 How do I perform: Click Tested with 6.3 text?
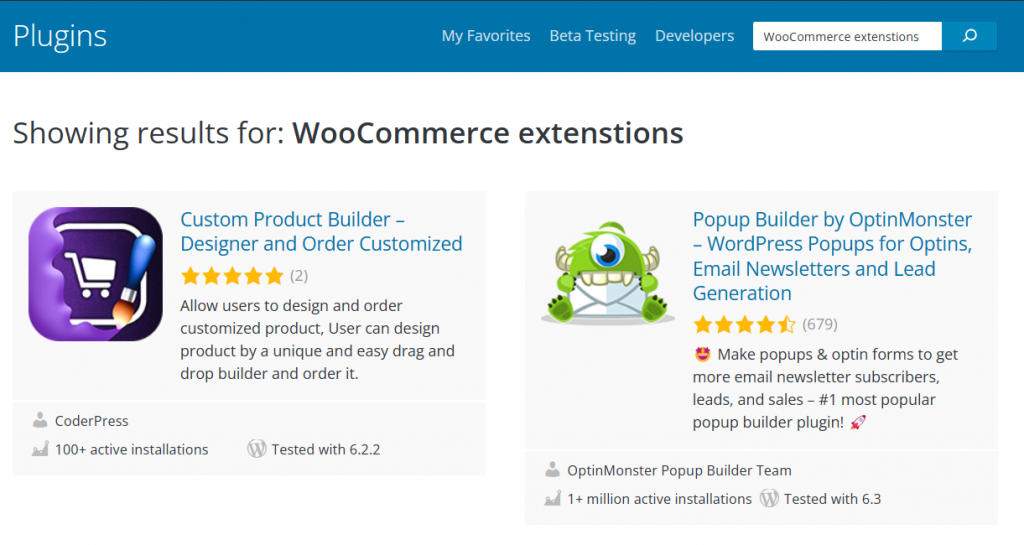[x=832, y=499]
